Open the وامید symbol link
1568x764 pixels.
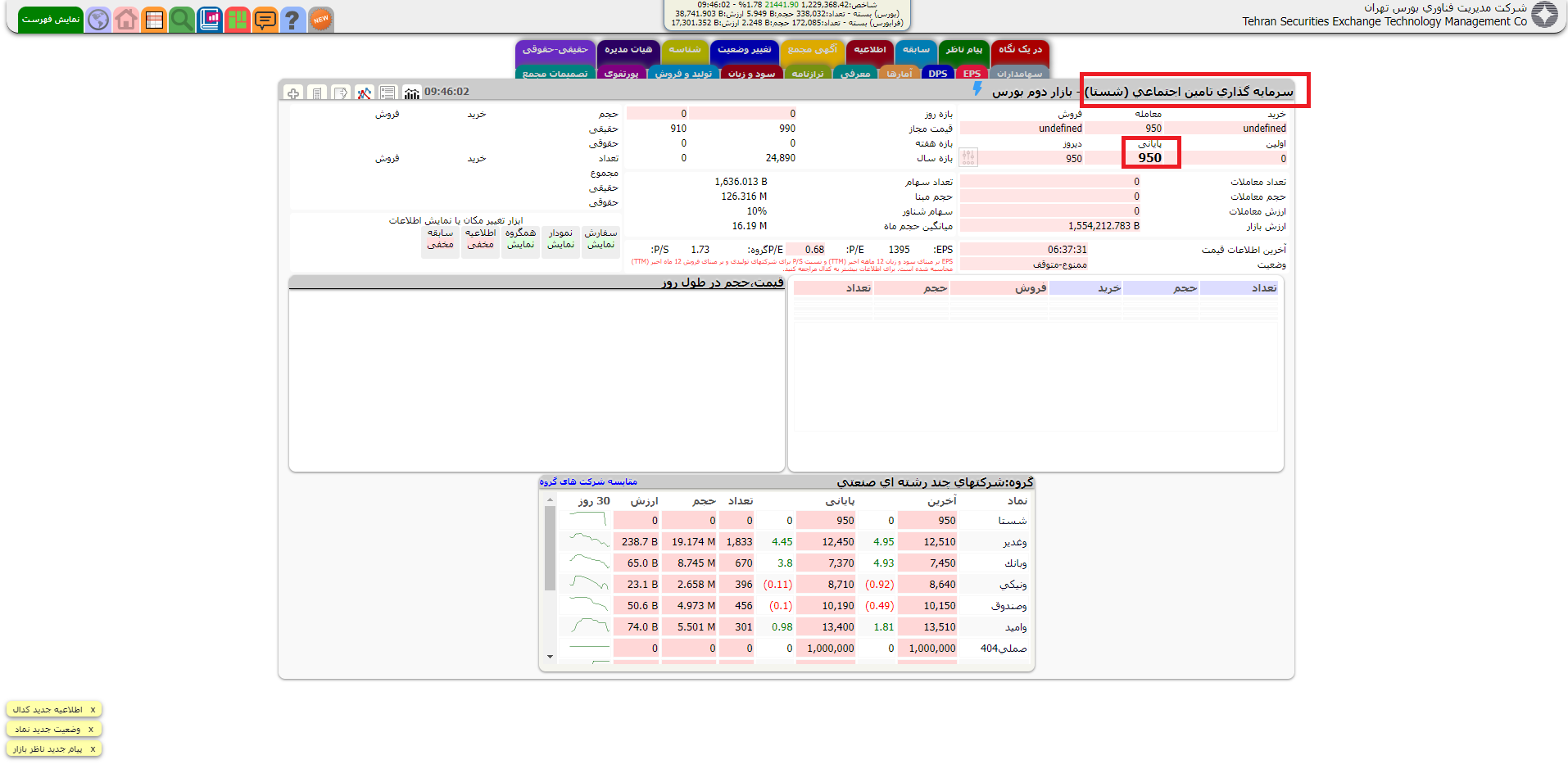pos(1016,627)
